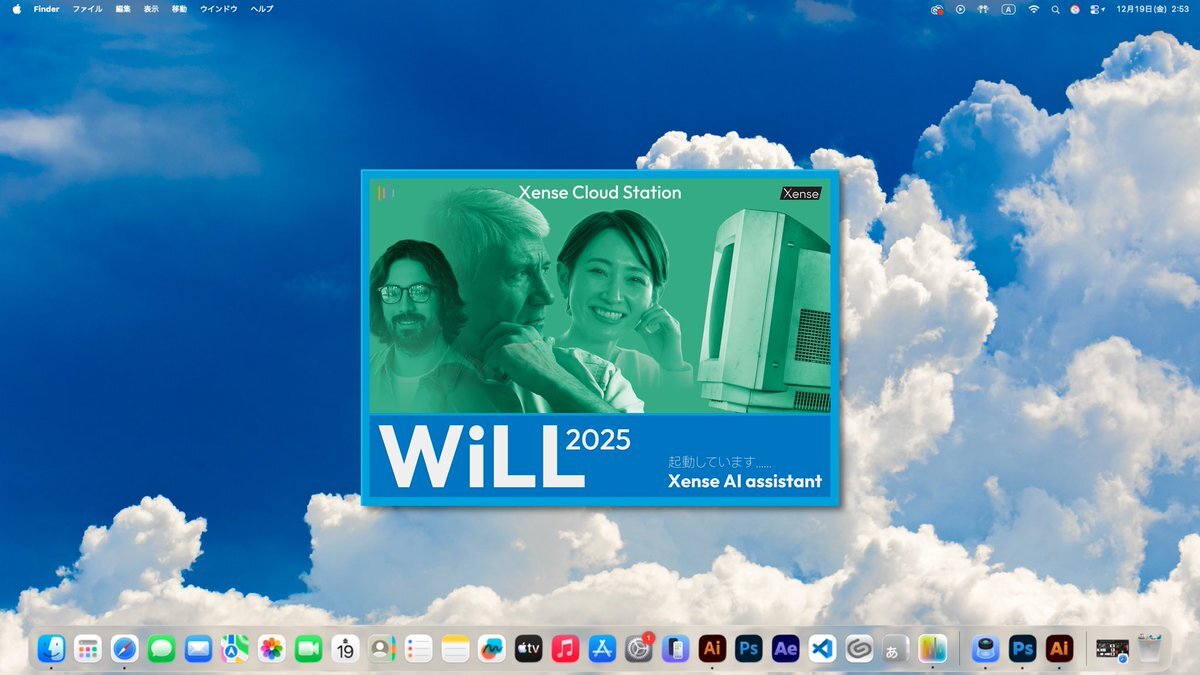This screenshot has width=1200, height=675.
Task: Open the Apple menu
Action: pos(16,9)
